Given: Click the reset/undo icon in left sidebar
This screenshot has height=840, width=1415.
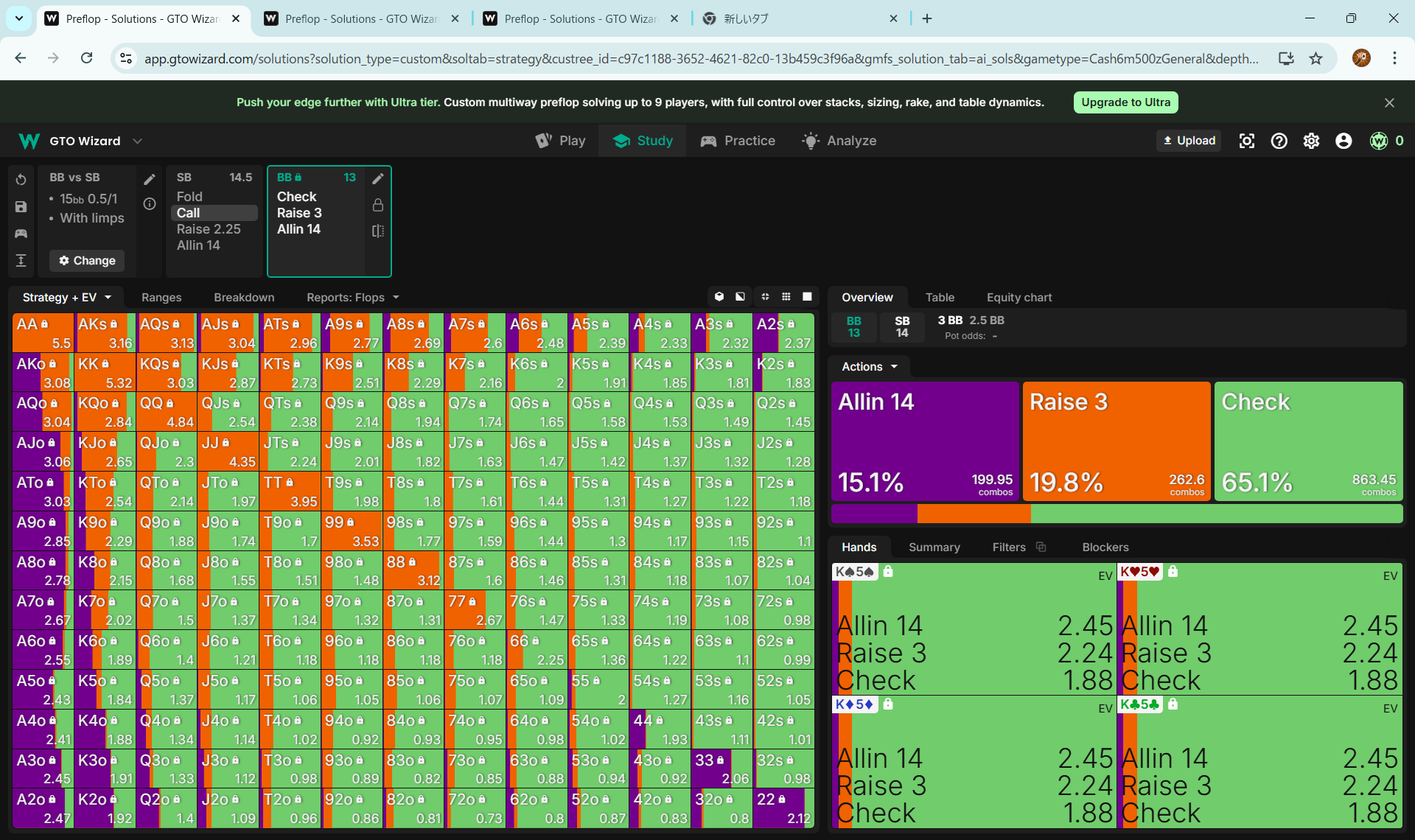Looking at the screenshot, I should pyautogui.click(x=21, y=180).
